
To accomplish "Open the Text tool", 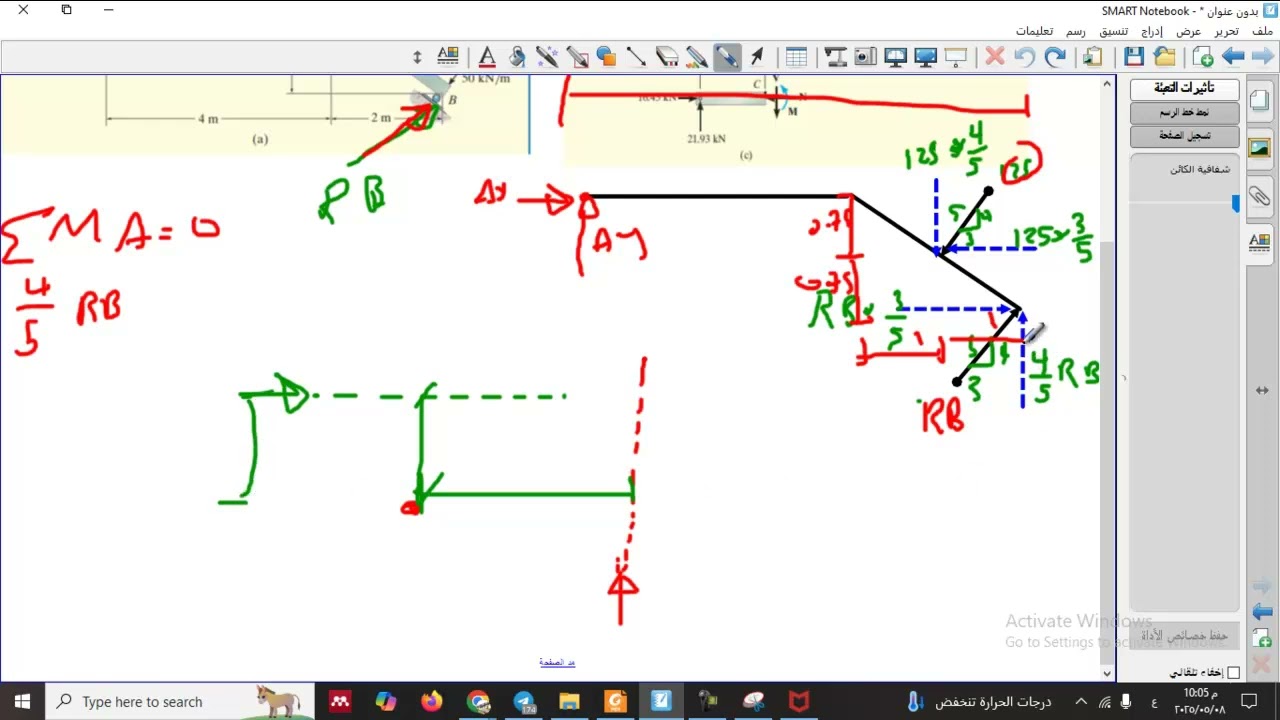I will tap(487, 57).
